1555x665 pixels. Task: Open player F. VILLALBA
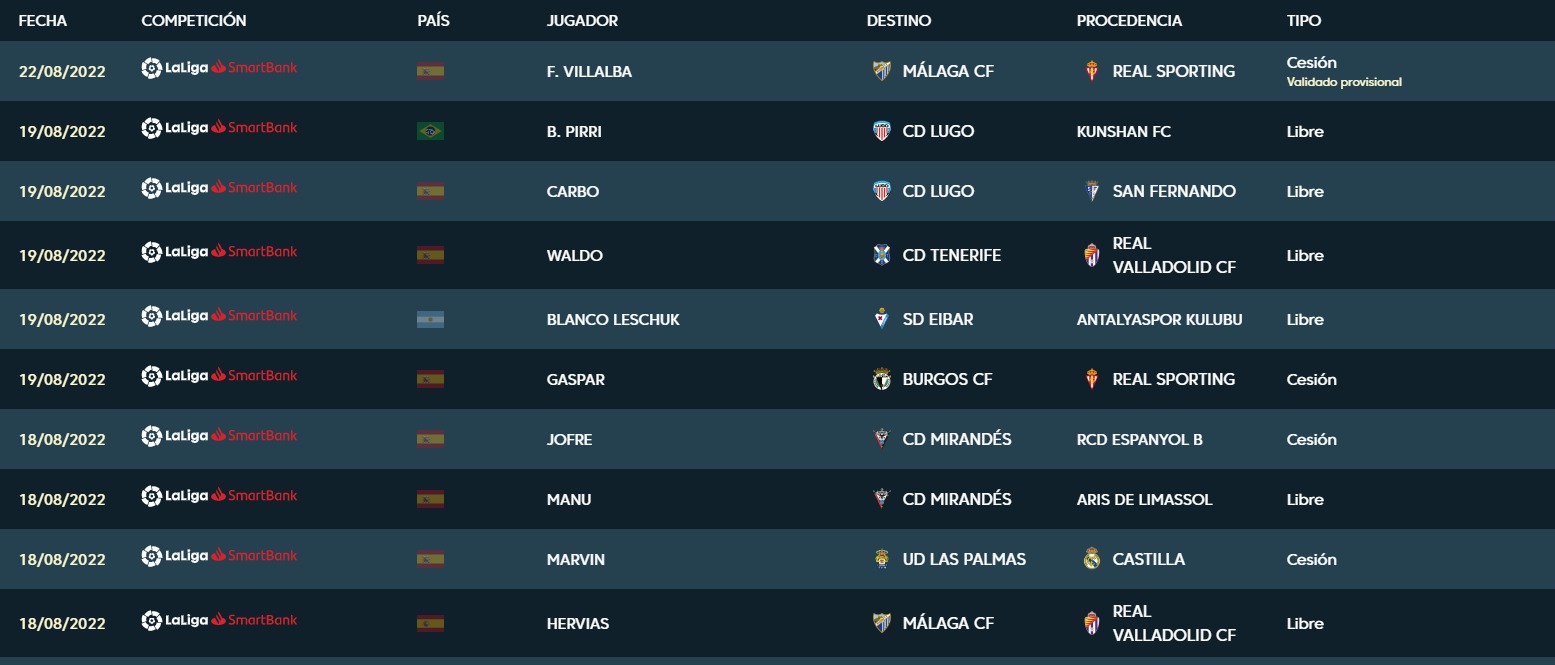tap(589, 71)
